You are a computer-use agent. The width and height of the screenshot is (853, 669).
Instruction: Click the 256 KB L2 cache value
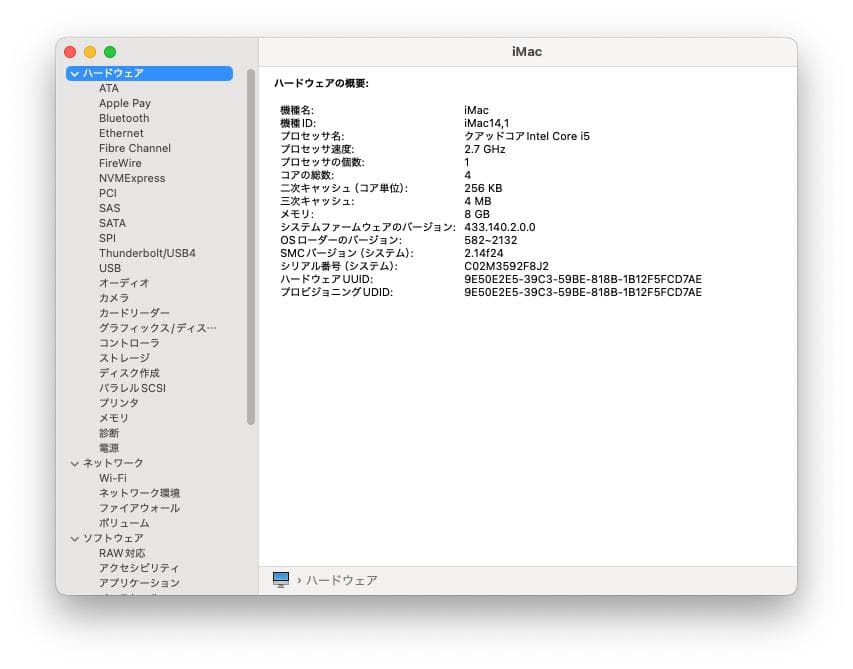click(x=483, y=188)
